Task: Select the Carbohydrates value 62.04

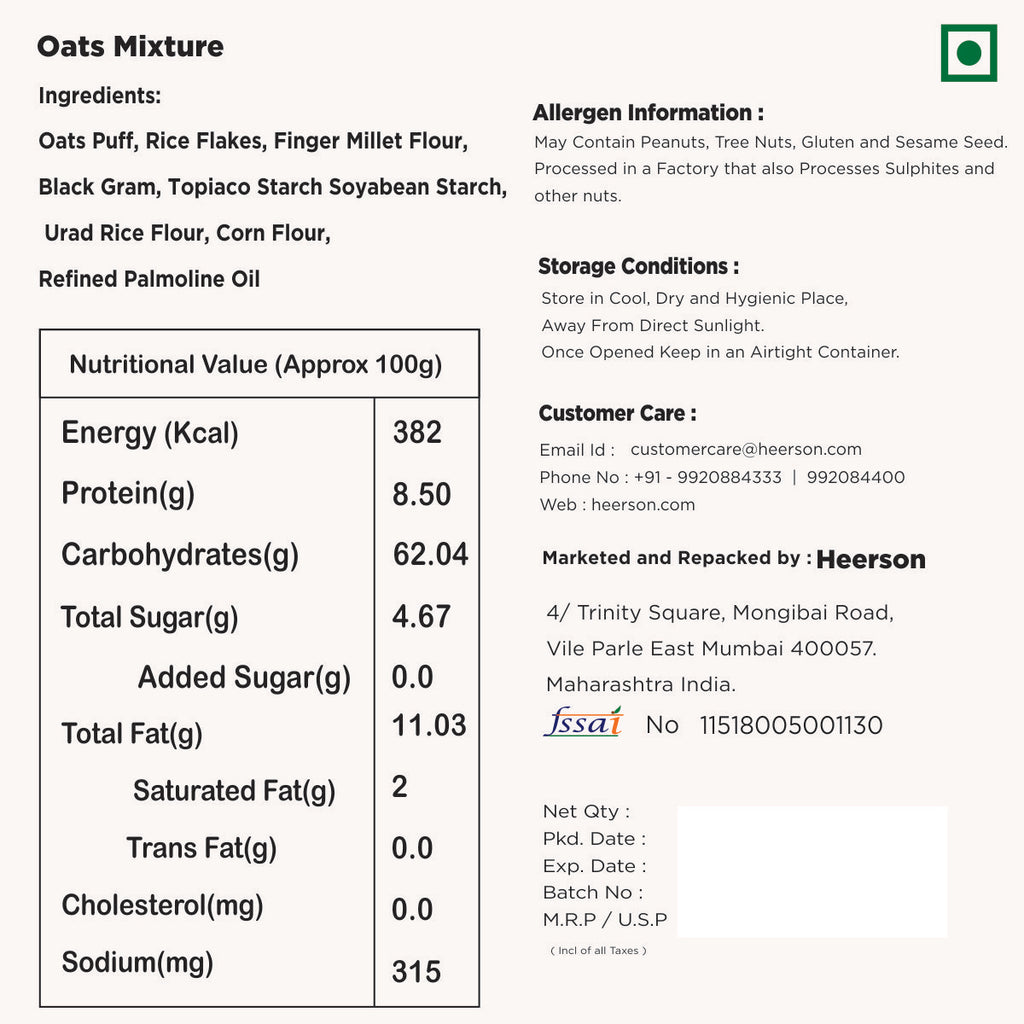Action: tap(430, 555)
